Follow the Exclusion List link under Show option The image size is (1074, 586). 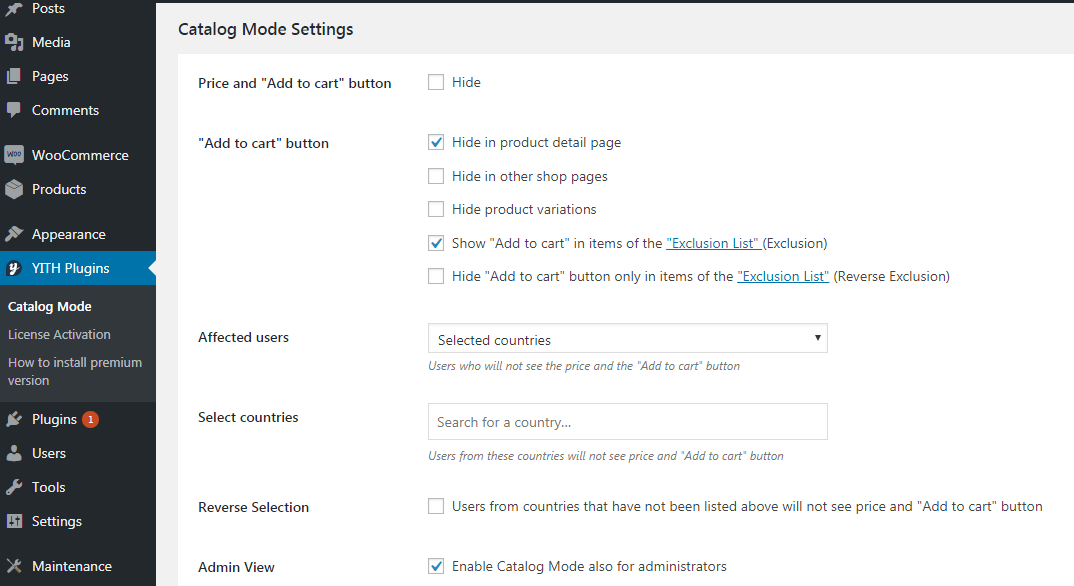tap(713, 243)
